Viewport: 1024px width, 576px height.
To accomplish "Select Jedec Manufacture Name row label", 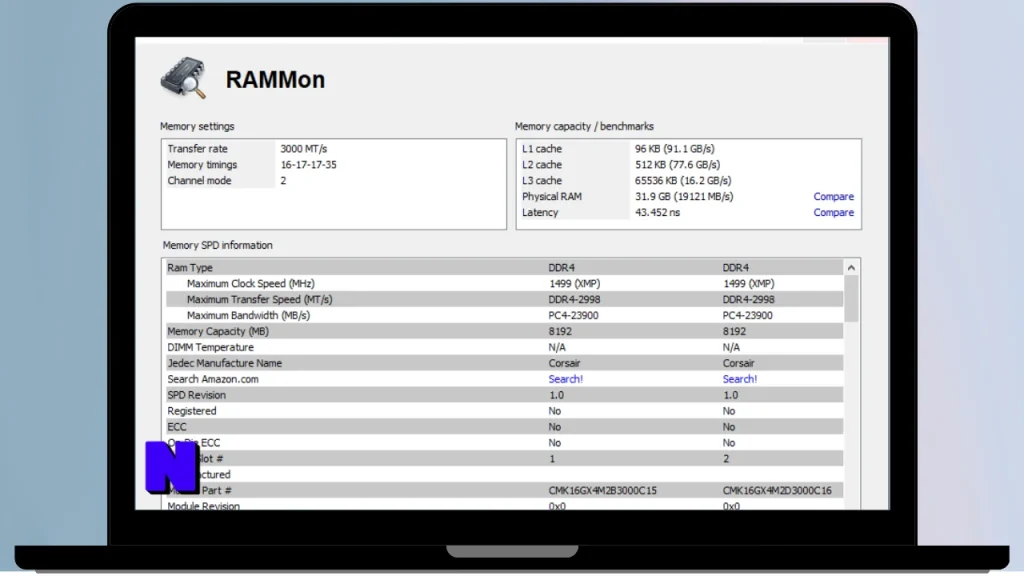I will 225,363.
